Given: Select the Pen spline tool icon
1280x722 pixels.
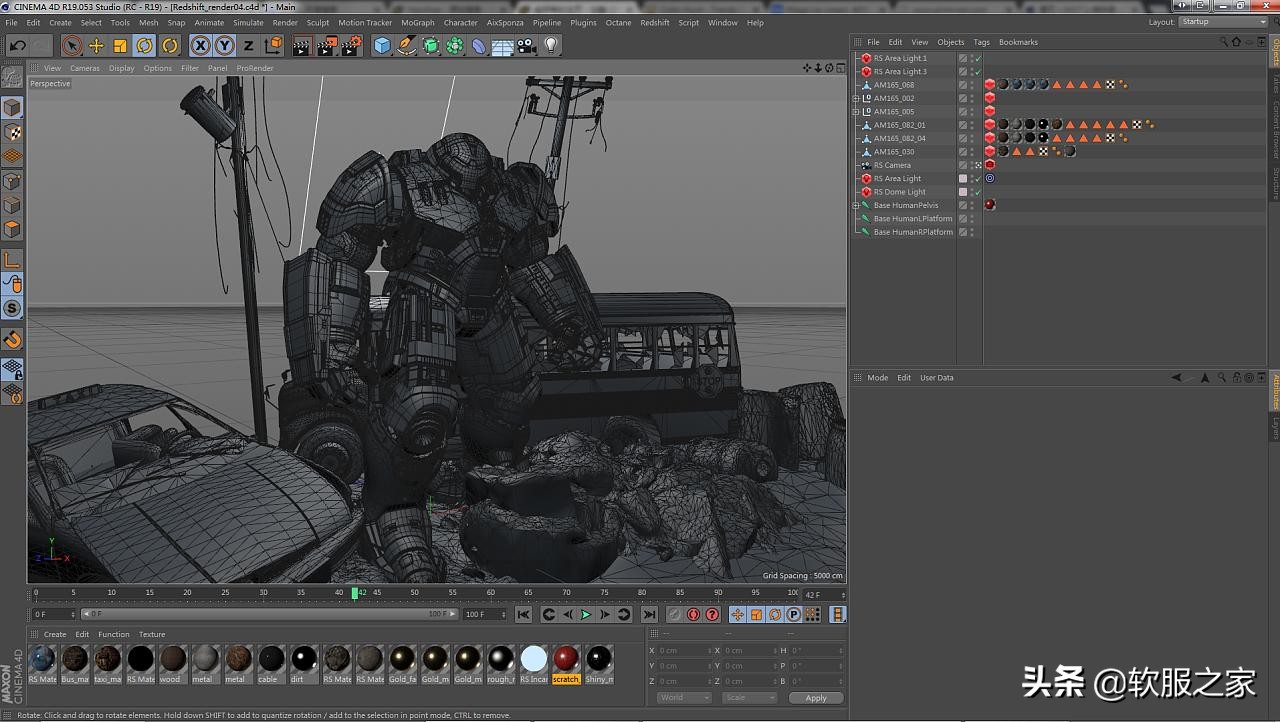Looking at the screenshot, I should 407,45.
